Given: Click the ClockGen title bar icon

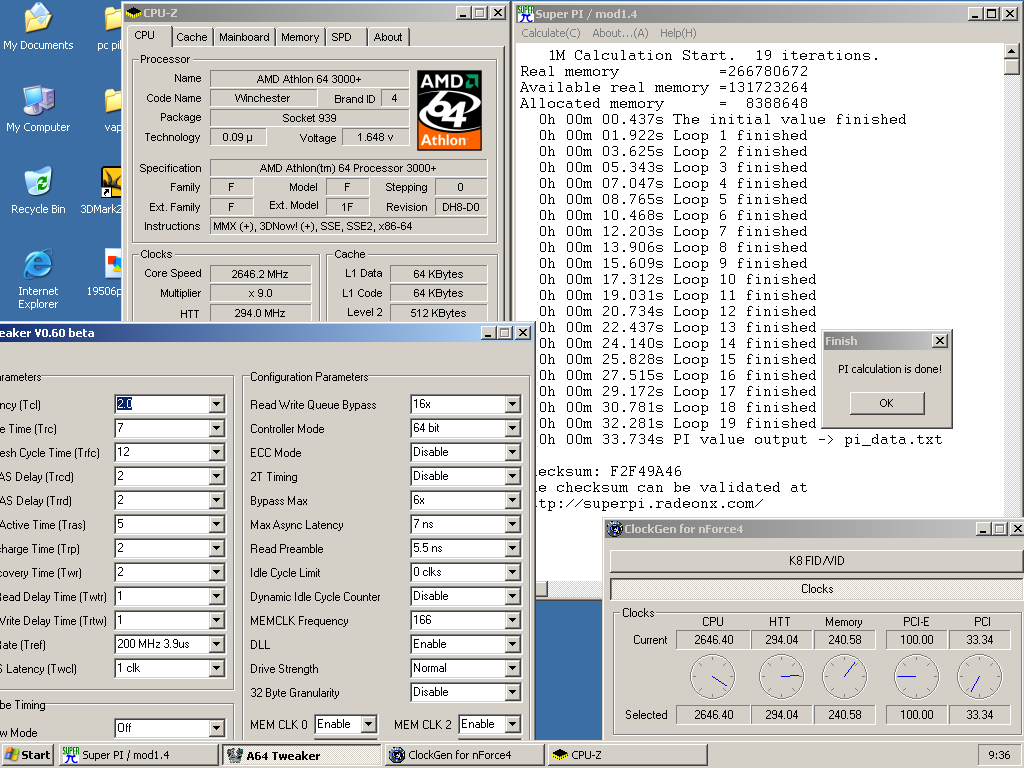Looking at the screenshot, I should (x=614, y=528).
